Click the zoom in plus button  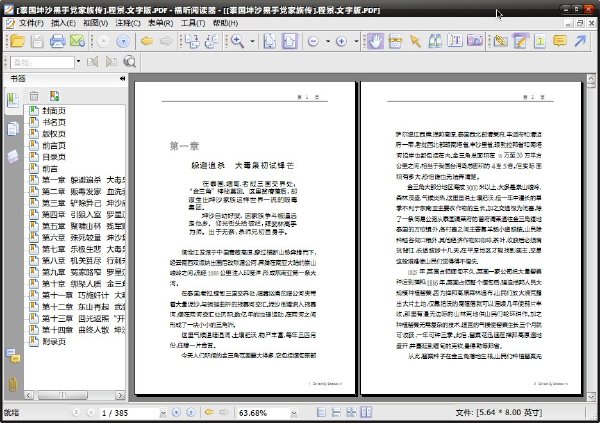[341, 41]
